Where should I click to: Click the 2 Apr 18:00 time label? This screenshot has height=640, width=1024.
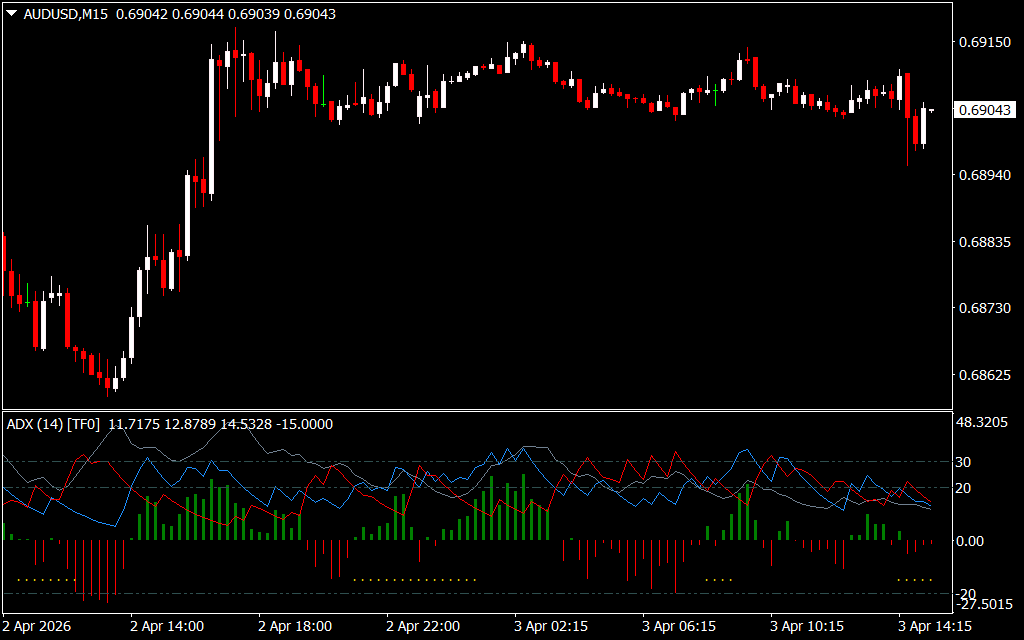coord(295,627)
